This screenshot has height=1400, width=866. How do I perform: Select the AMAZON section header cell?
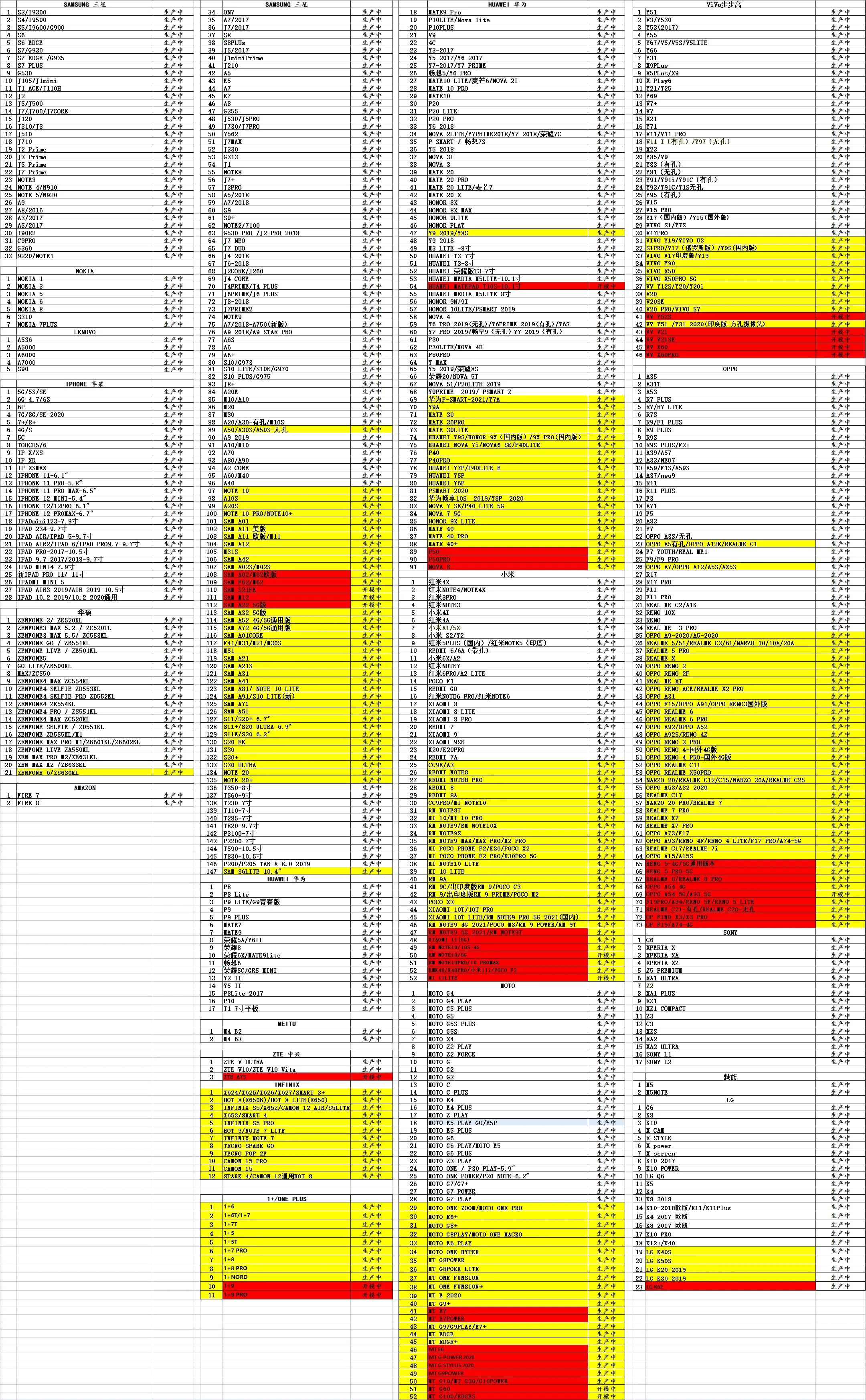pyautogui.click(x=85, y=788)
